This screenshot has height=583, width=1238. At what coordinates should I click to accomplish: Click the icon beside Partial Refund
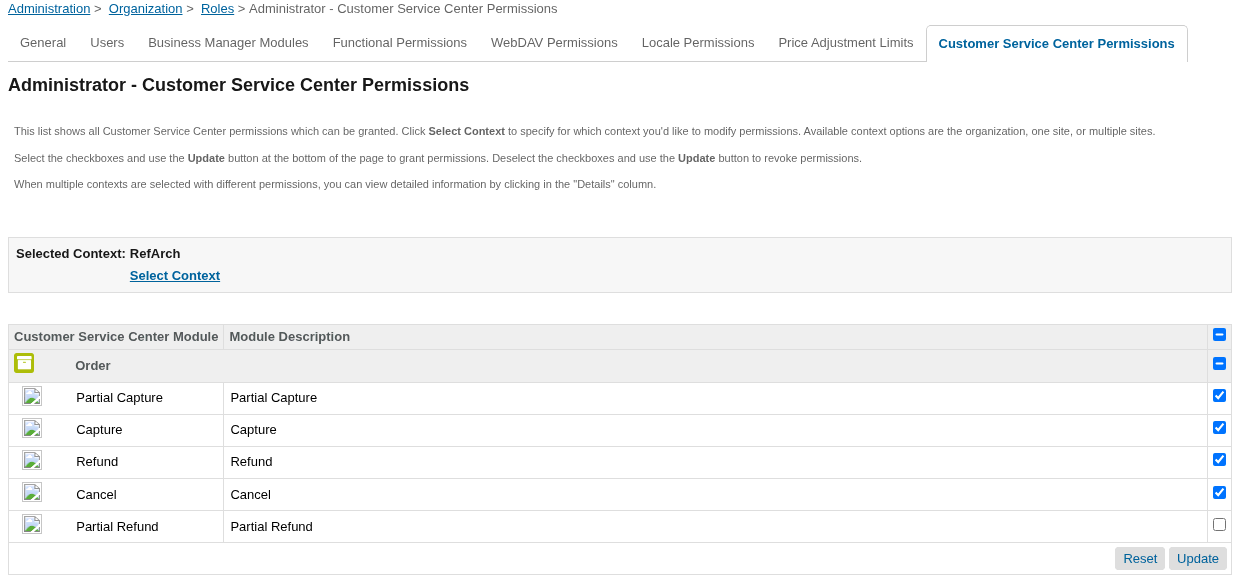tap(32, 525)
